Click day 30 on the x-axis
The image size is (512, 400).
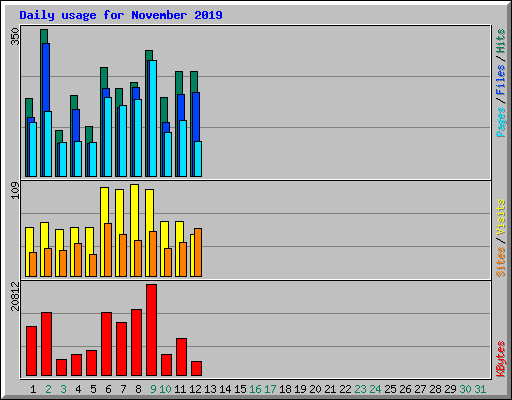tap(465, 389)
